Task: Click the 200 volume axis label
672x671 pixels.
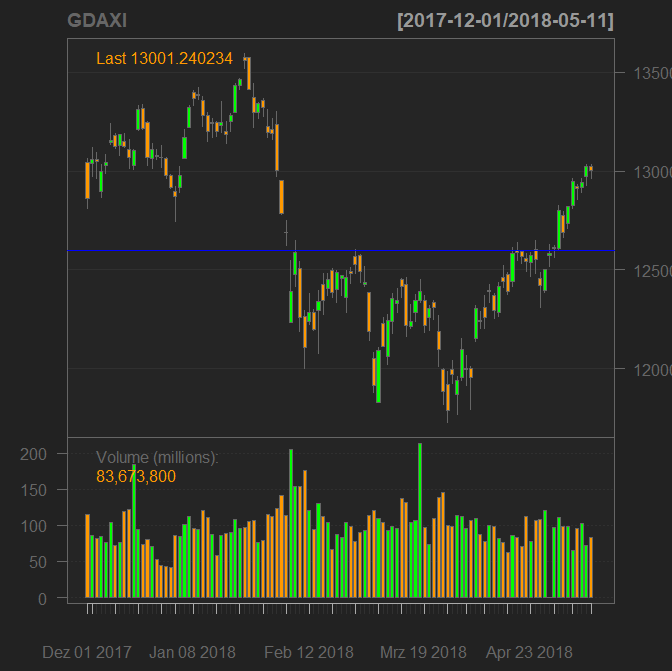Action: (35, 454)
